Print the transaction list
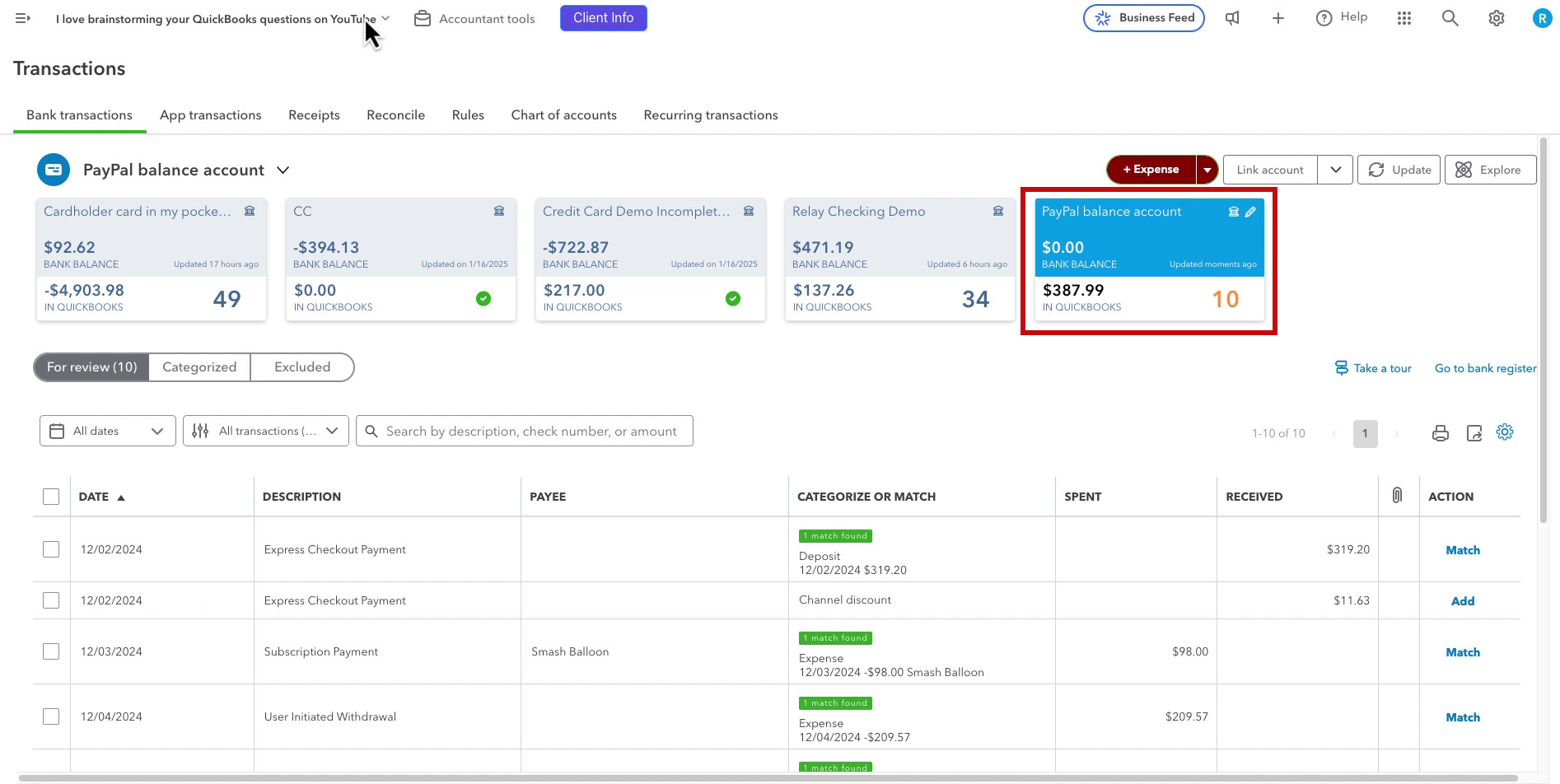Image resolution: width=1560 pixels, height=784 pixels. point(1441,433)
